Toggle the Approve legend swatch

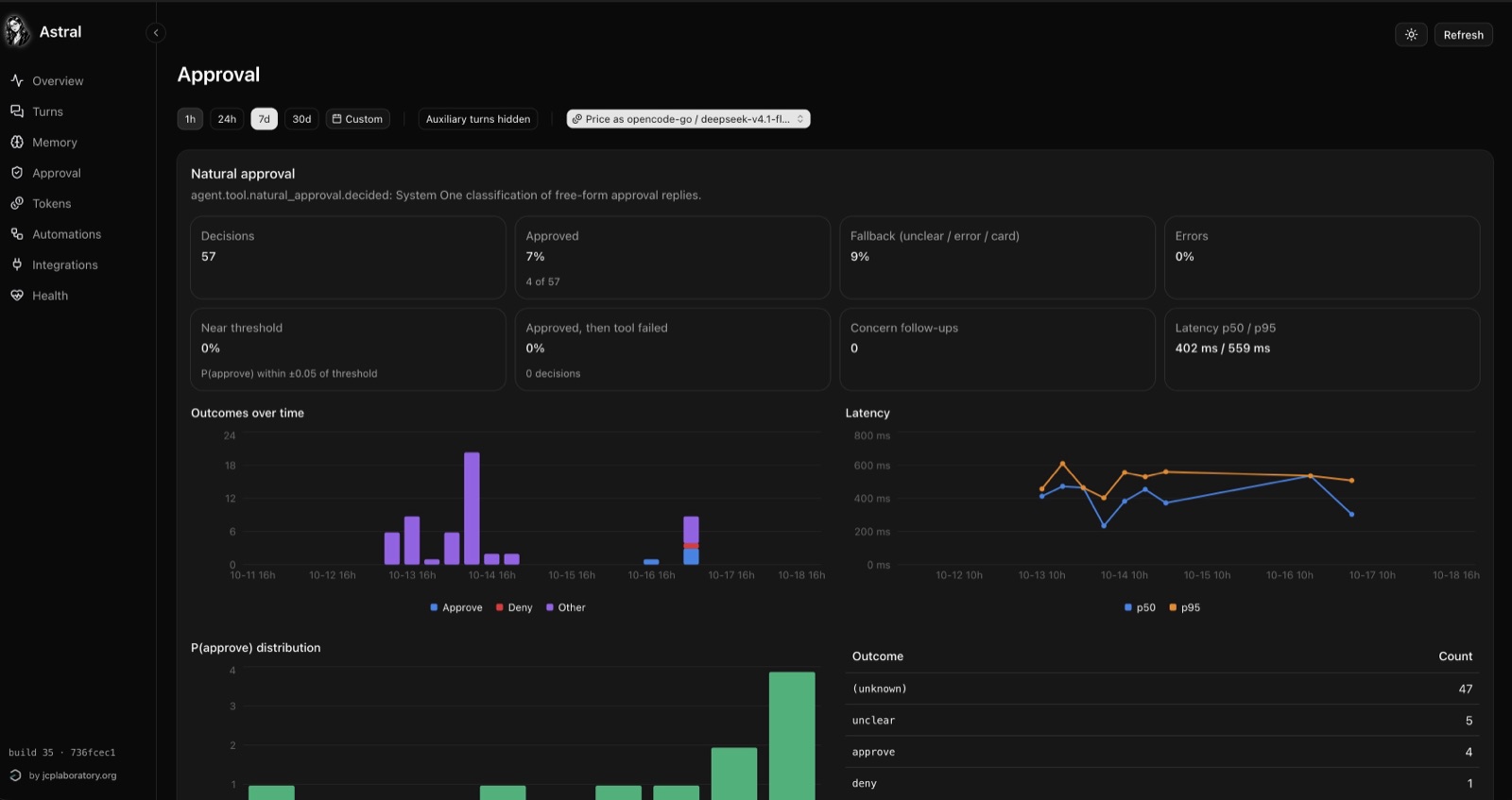(434, 607)
